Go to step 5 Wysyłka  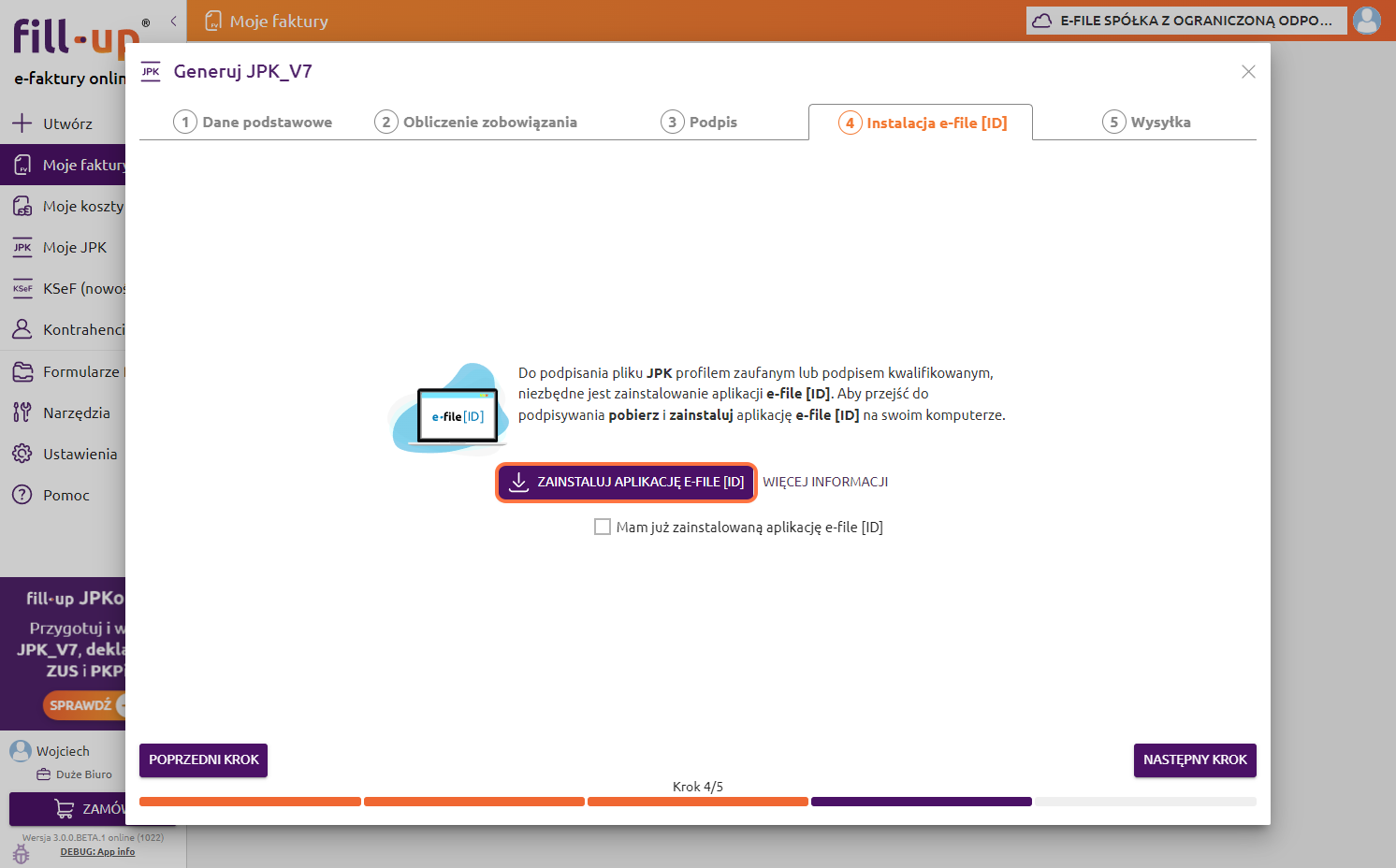tap(1146, 122)
